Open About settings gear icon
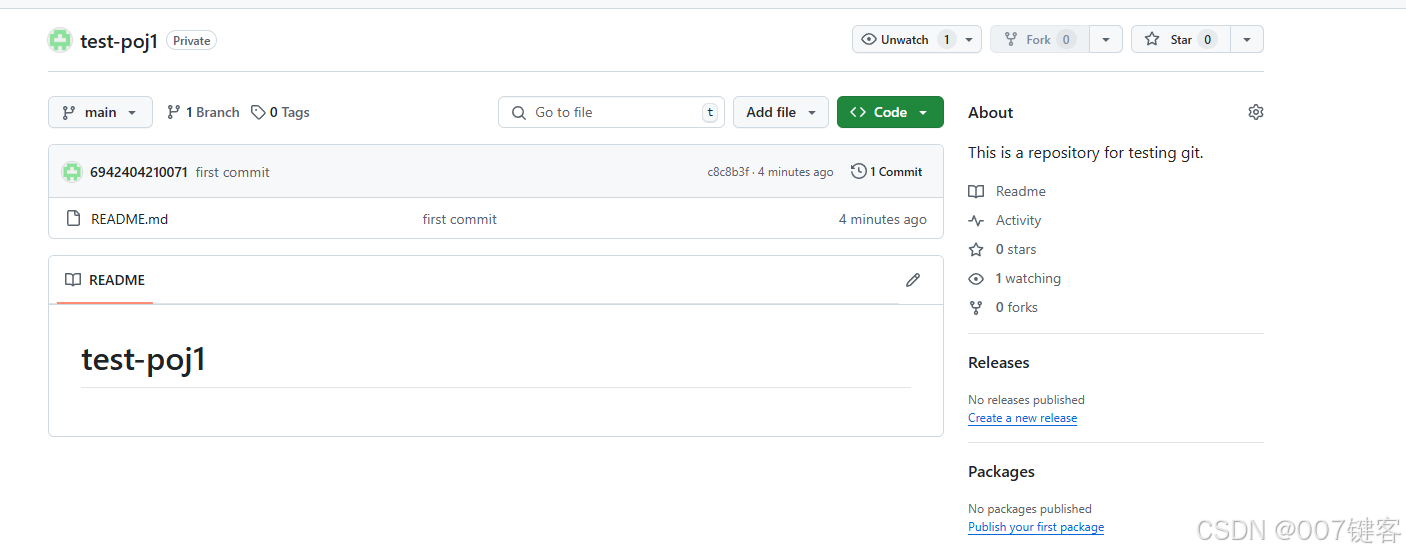The width and height of the screenshot is (1406, 556). coord(1256,112)
